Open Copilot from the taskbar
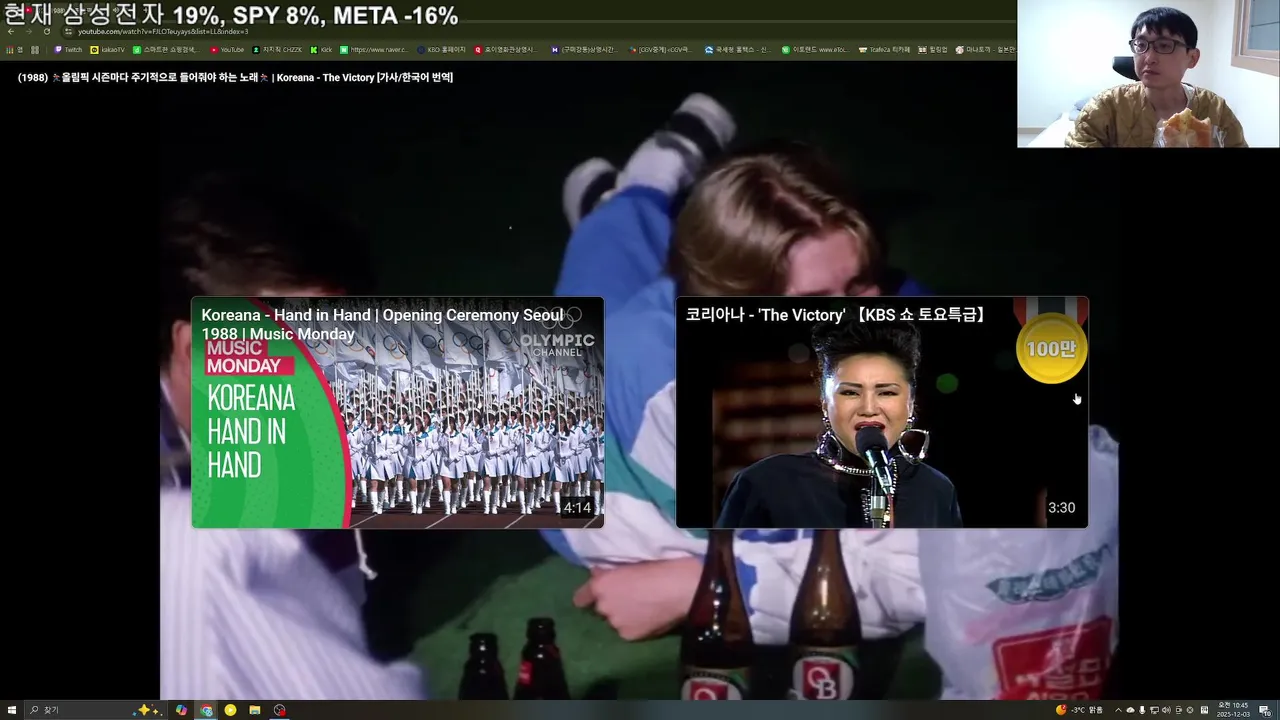Image resolution: width=1280 pixels, height=720 pixels. coord(181,710)
